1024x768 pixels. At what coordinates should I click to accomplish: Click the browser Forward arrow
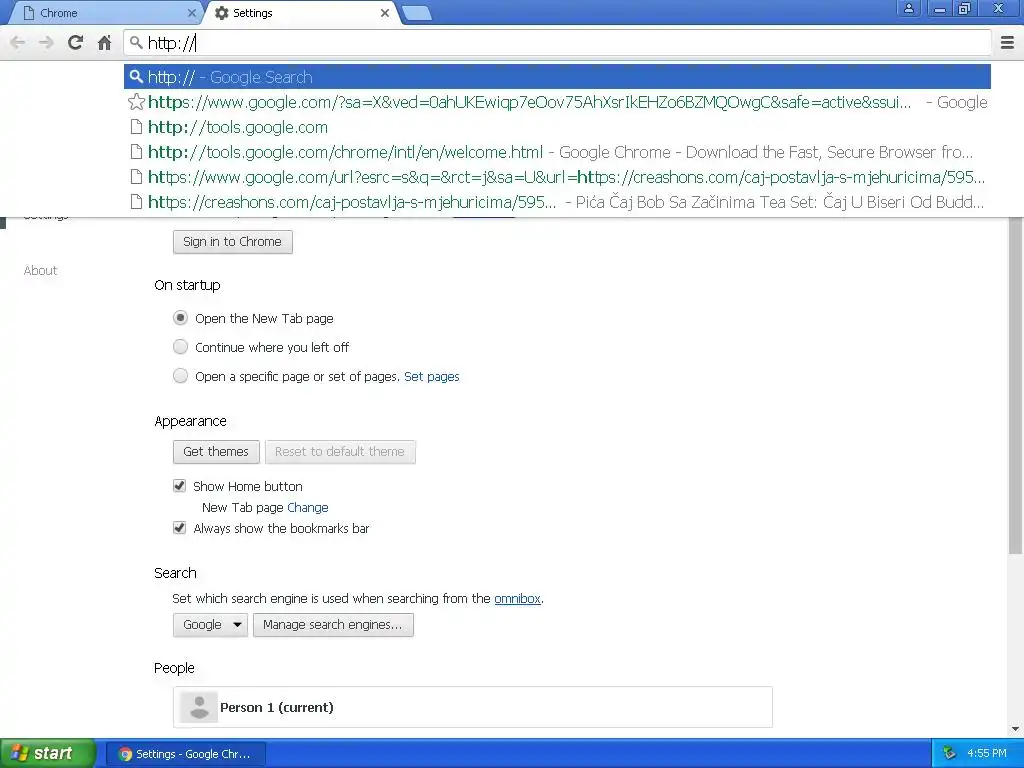[x=46, y=43]
